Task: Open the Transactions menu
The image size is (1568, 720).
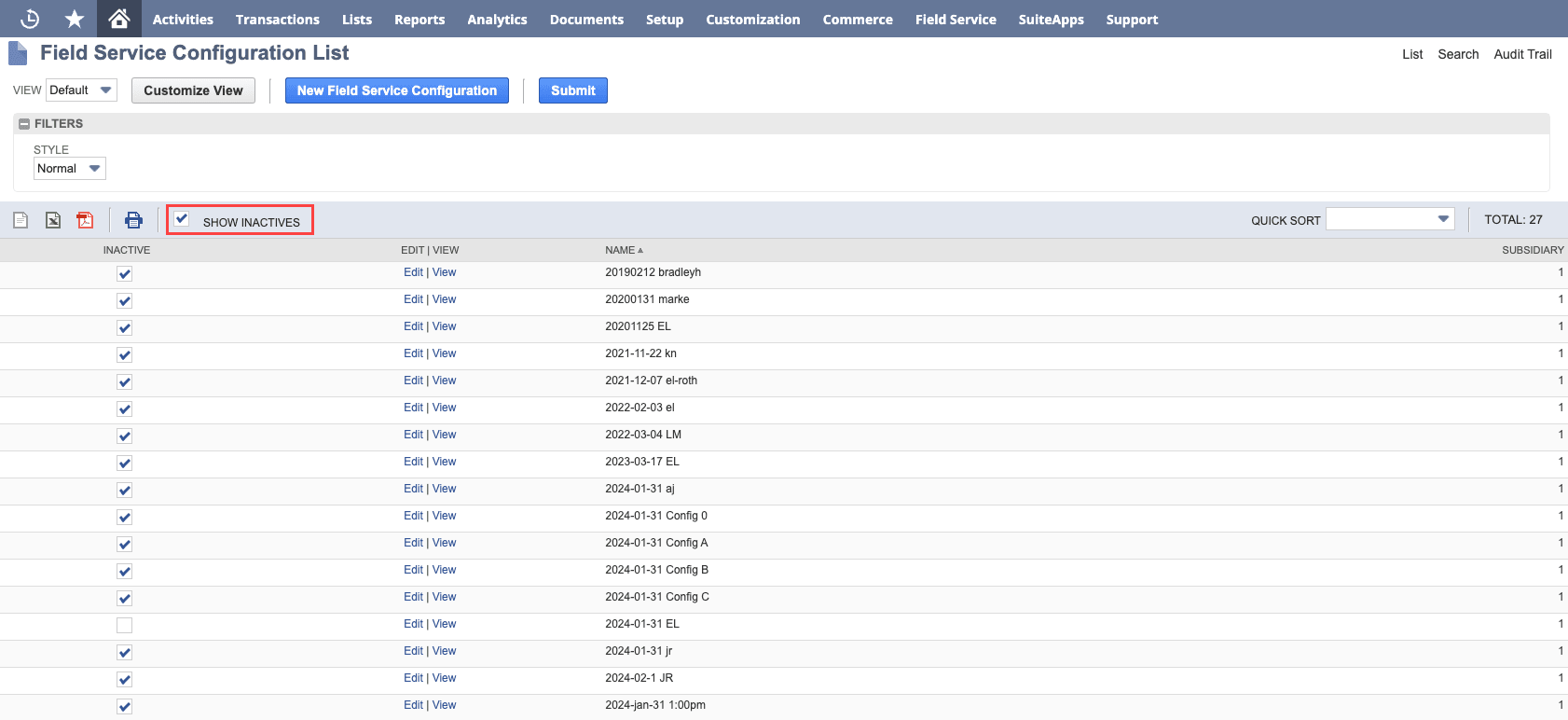Action: [x=278, y=19]
